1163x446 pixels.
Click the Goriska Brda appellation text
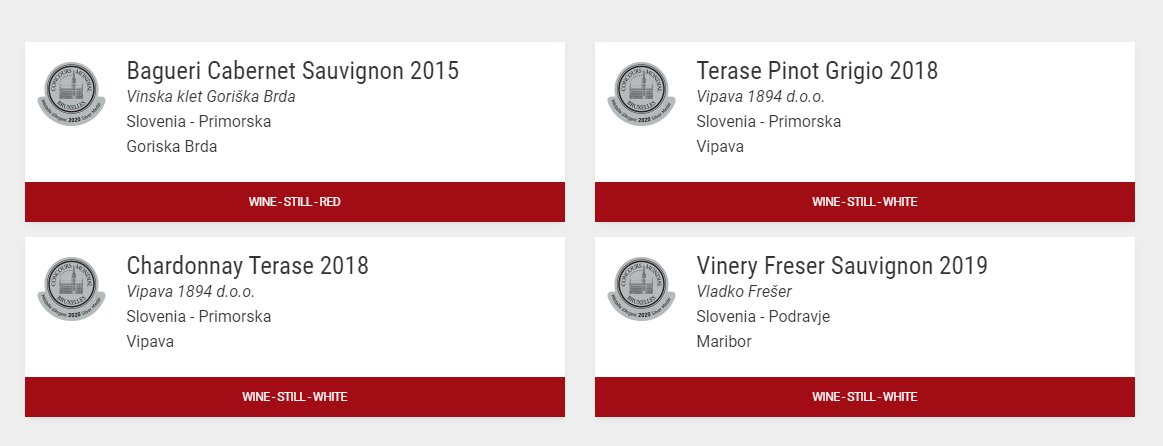(x=171, y=146)
